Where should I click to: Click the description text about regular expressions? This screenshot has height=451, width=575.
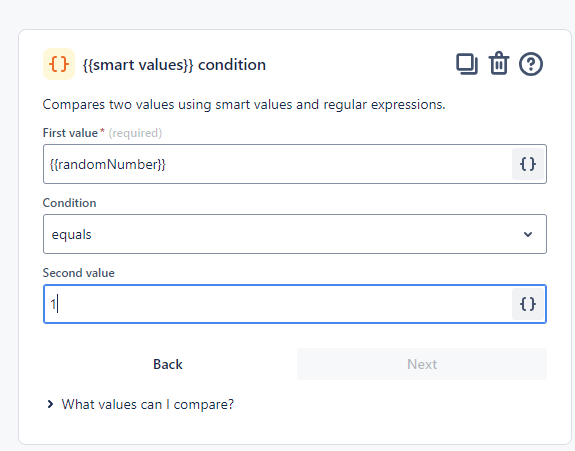pyautogui.click(x=244, y=105)
